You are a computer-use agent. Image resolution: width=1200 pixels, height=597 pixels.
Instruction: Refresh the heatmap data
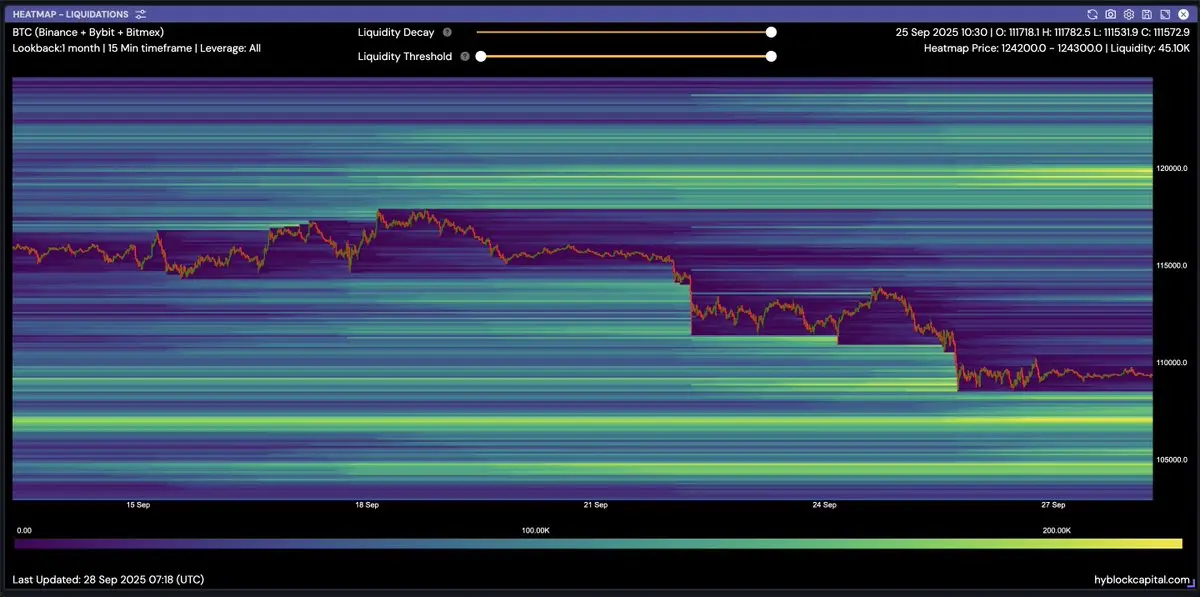pyautogui.click(x=1093, y=14)
